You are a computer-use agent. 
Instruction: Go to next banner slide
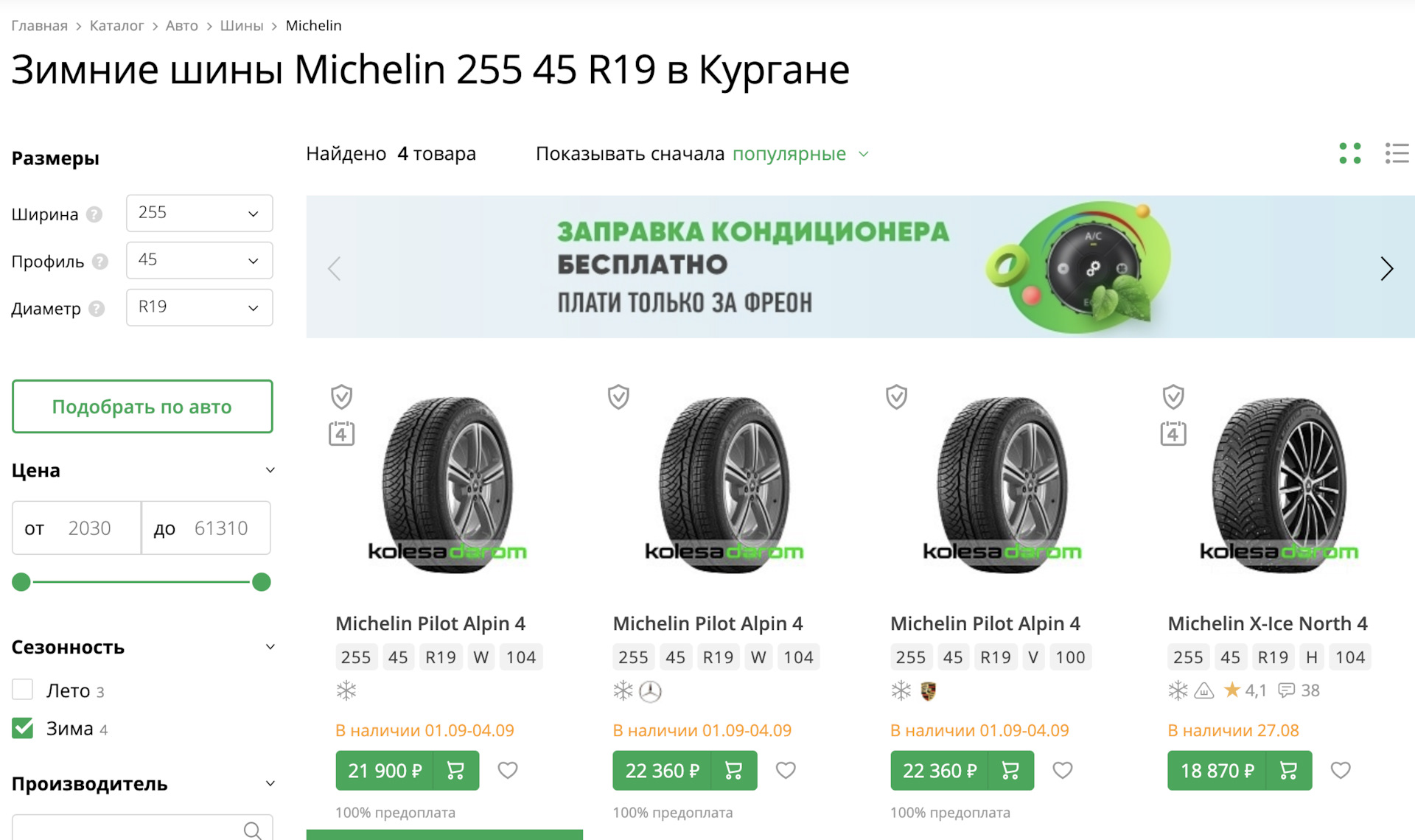[x=1386, y=268]
